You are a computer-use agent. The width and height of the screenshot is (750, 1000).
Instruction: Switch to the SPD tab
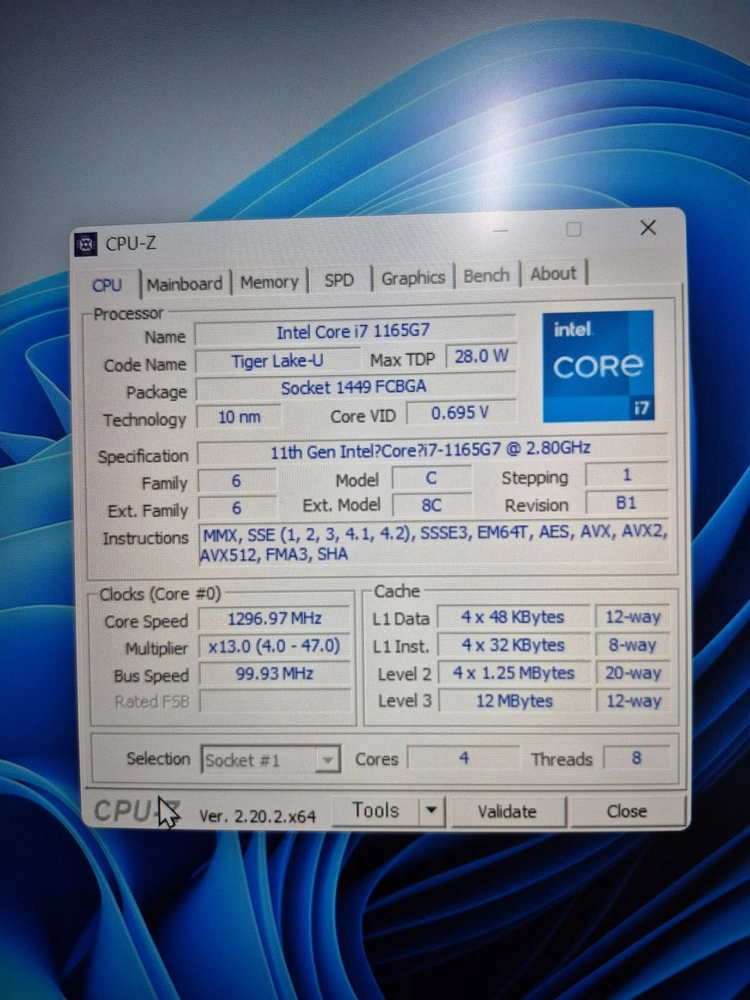coord(339,280)
